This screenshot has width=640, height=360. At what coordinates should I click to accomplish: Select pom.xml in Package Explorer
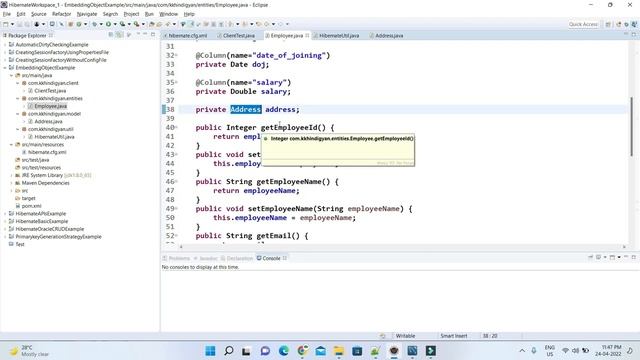[31, 206]
